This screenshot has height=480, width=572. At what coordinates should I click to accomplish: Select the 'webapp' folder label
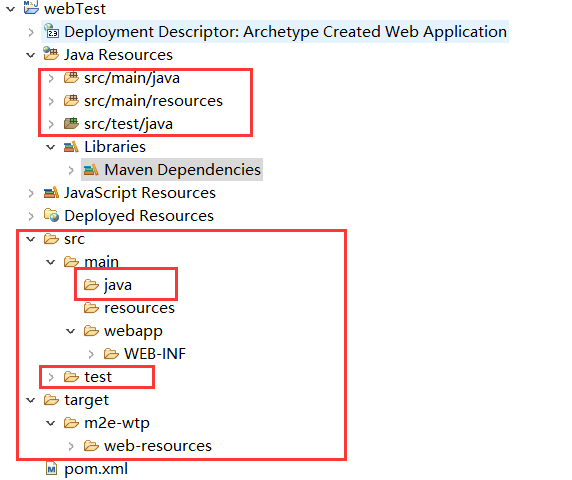[x=133, y=332]
